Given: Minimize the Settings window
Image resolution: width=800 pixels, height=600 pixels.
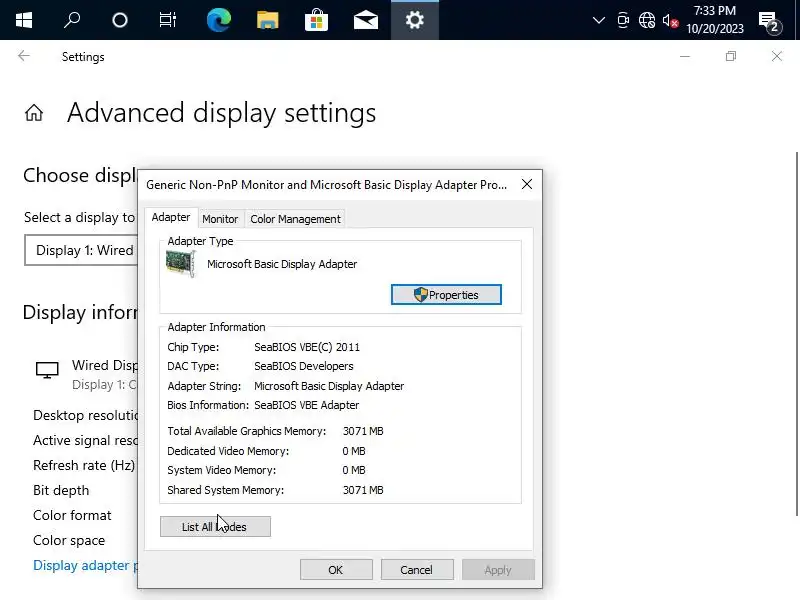Looking at the screenshot, I should 685,56.
